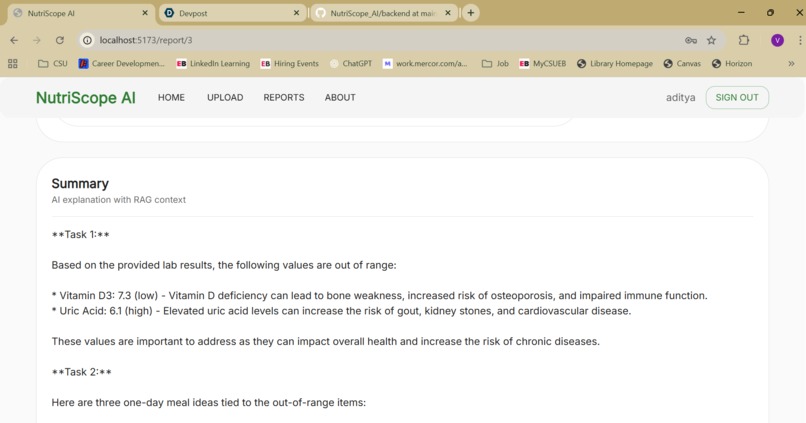
Task: Open the Extensions puzzle icon
Action: [x=744, y=40]
